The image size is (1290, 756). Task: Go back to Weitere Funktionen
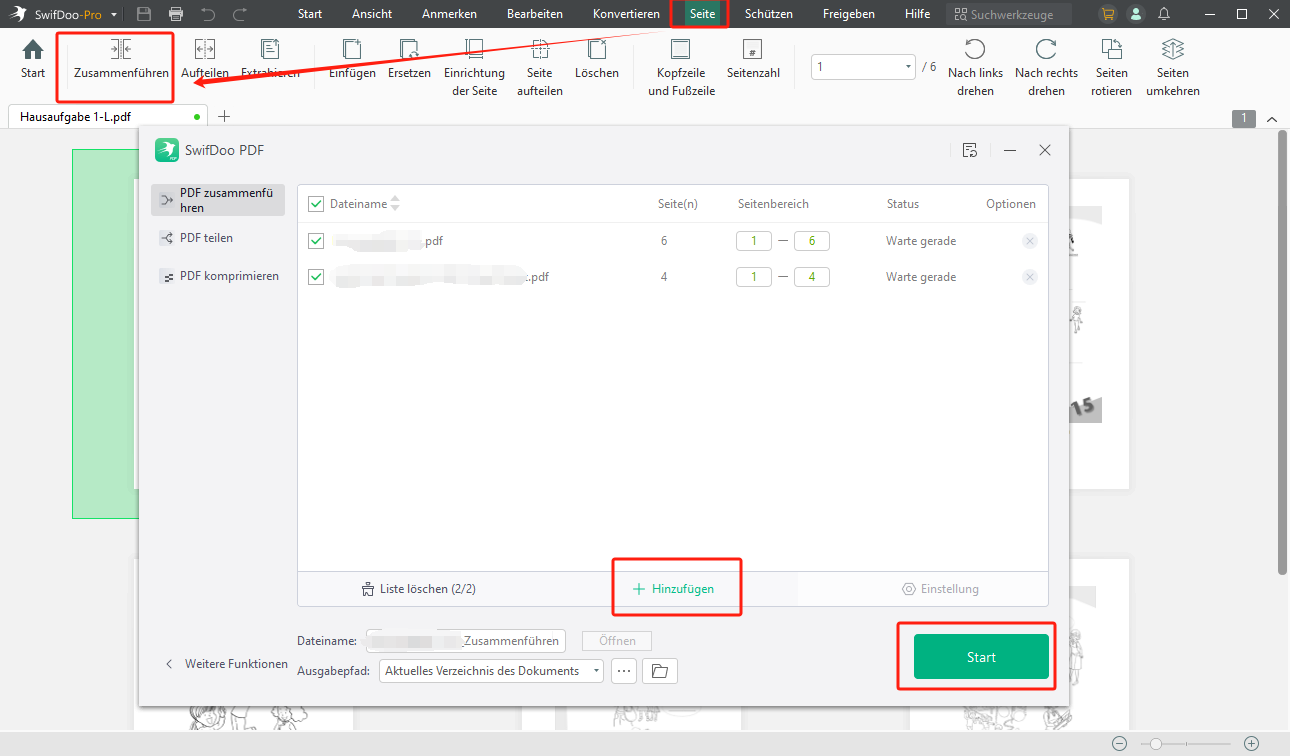tap(227, 664)
